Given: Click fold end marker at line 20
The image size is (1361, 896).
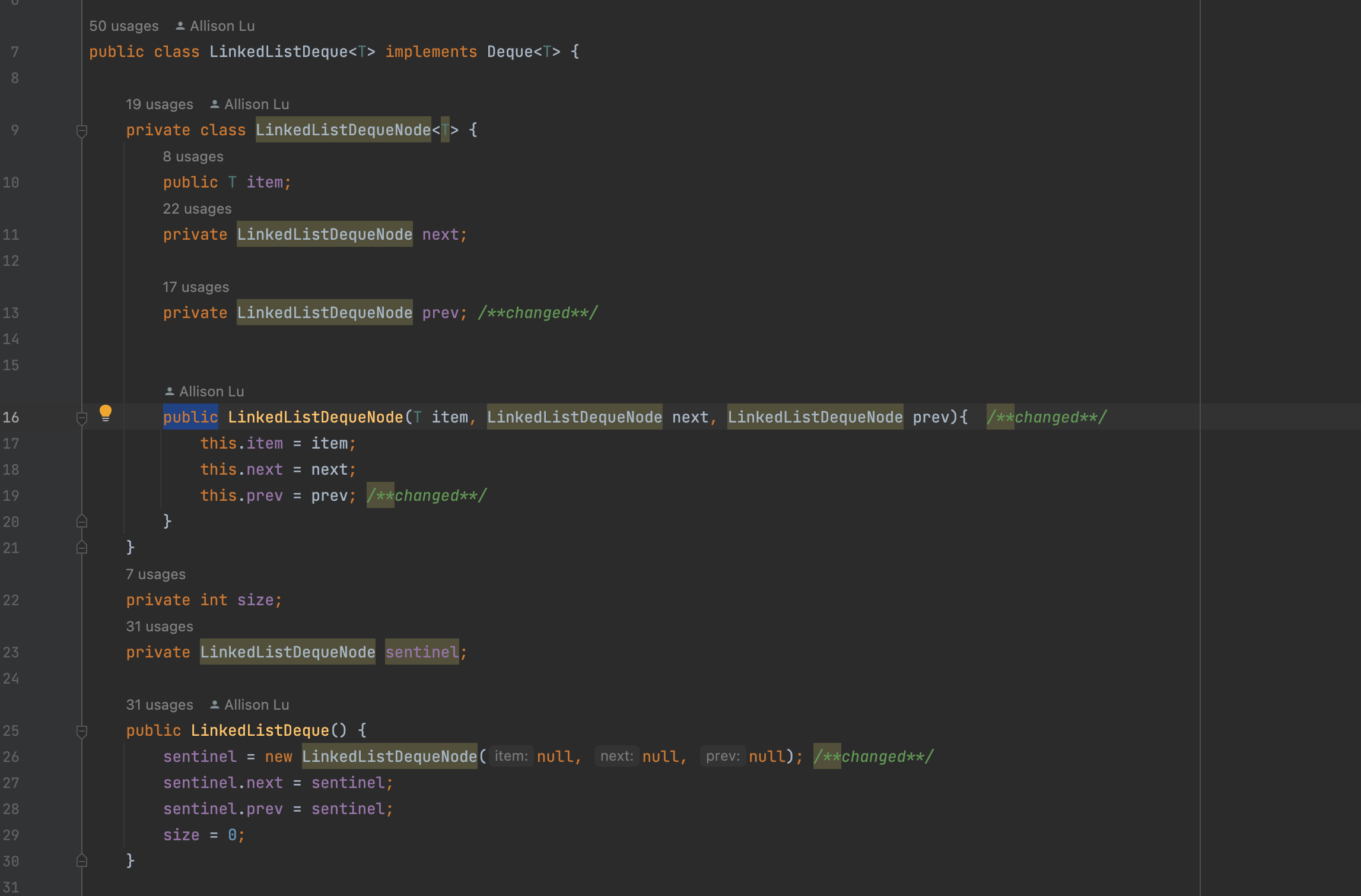Looking at the screenshot, I should (x=82, y=522).
